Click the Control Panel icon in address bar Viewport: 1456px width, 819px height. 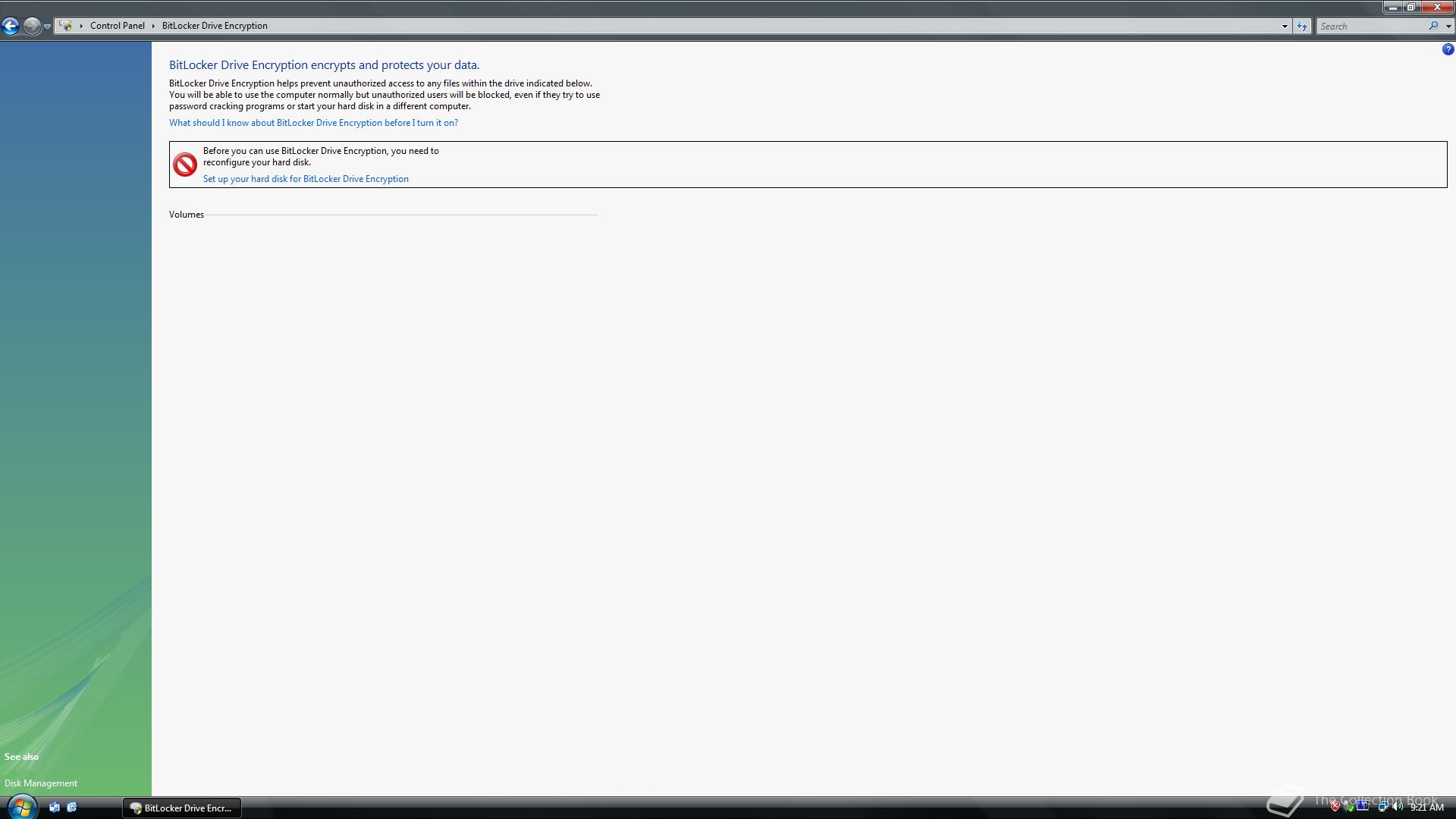coord(66,26)
